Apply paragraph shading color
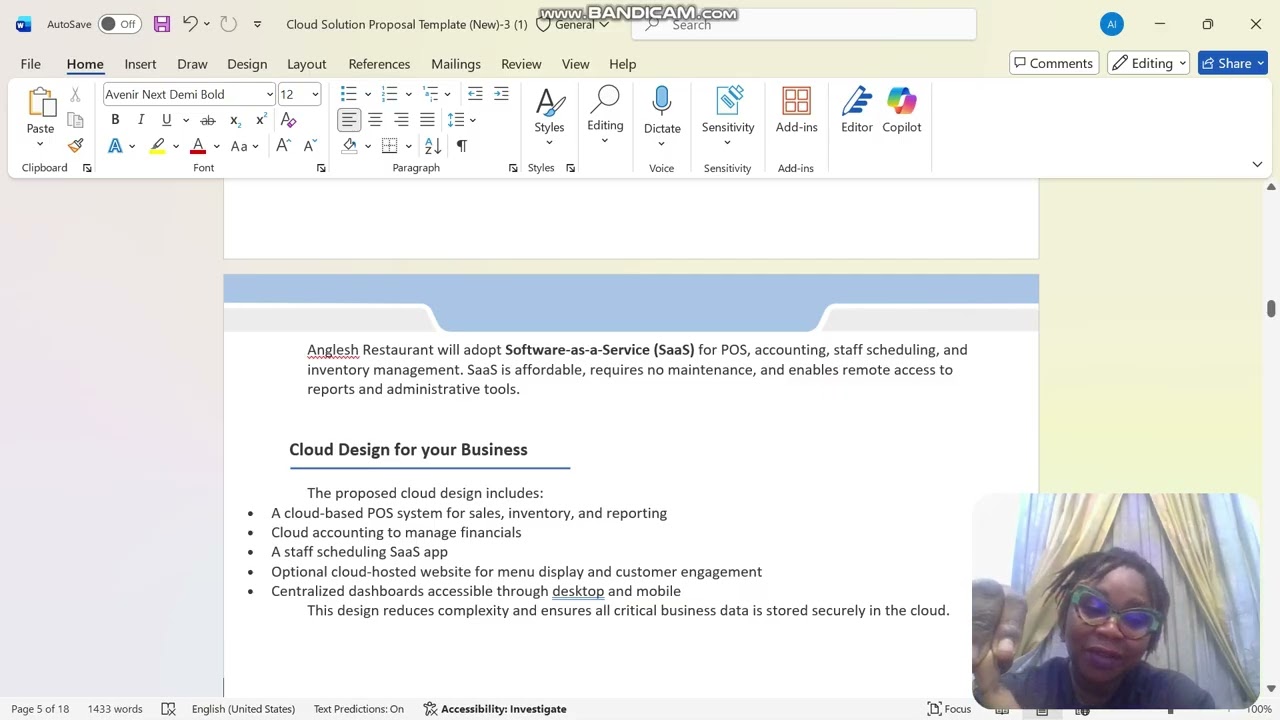The image size is (1280, 720). [349, 146]
